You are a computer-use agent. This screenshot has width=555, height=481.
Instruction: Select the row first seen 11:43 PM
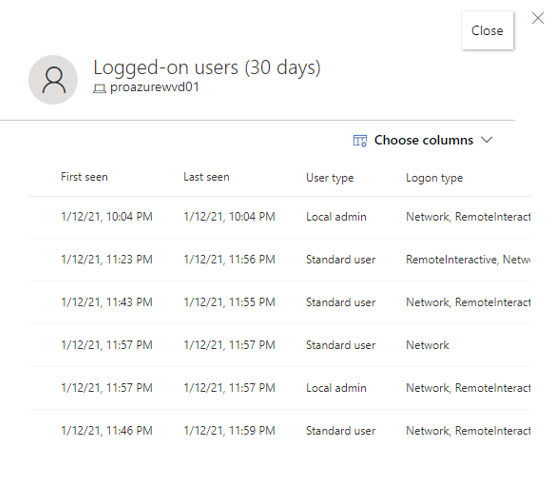tap(279, 302)
